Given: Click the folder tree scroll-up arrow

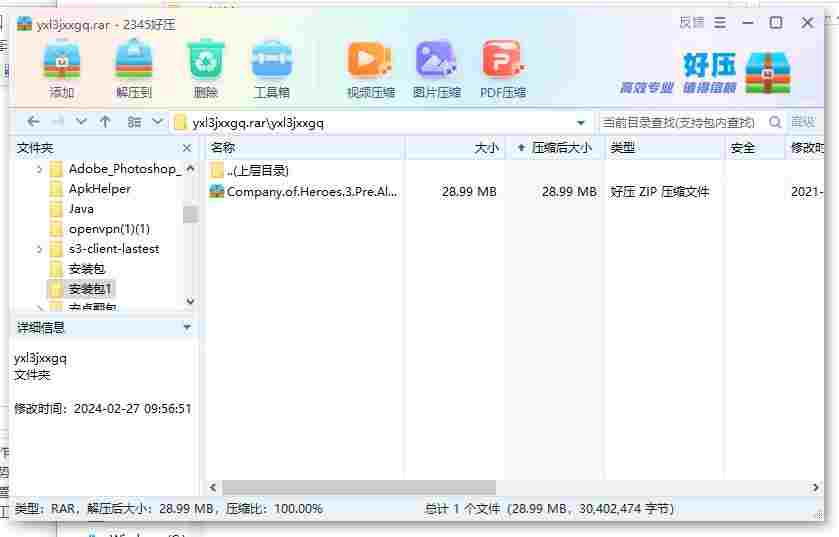Looking at the screenshot, I should 190,168.
